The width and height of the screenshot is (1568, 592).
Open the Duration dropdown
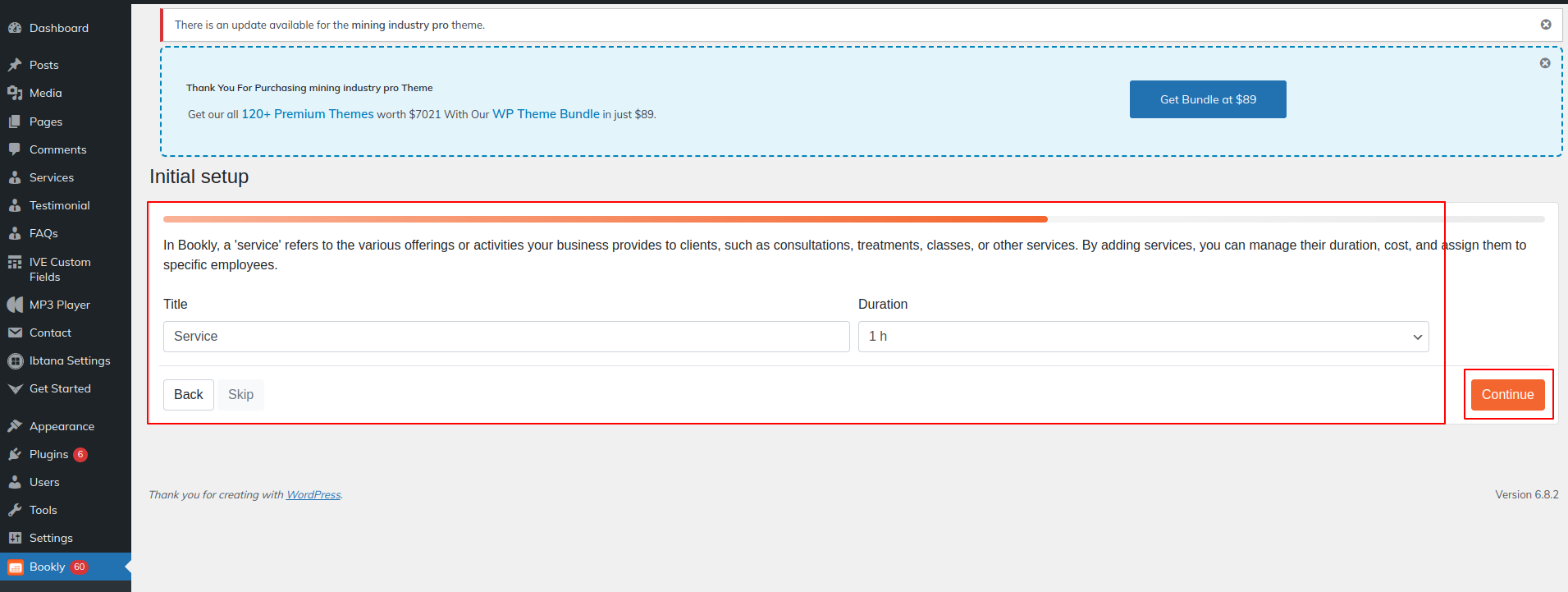(1143, 337)
